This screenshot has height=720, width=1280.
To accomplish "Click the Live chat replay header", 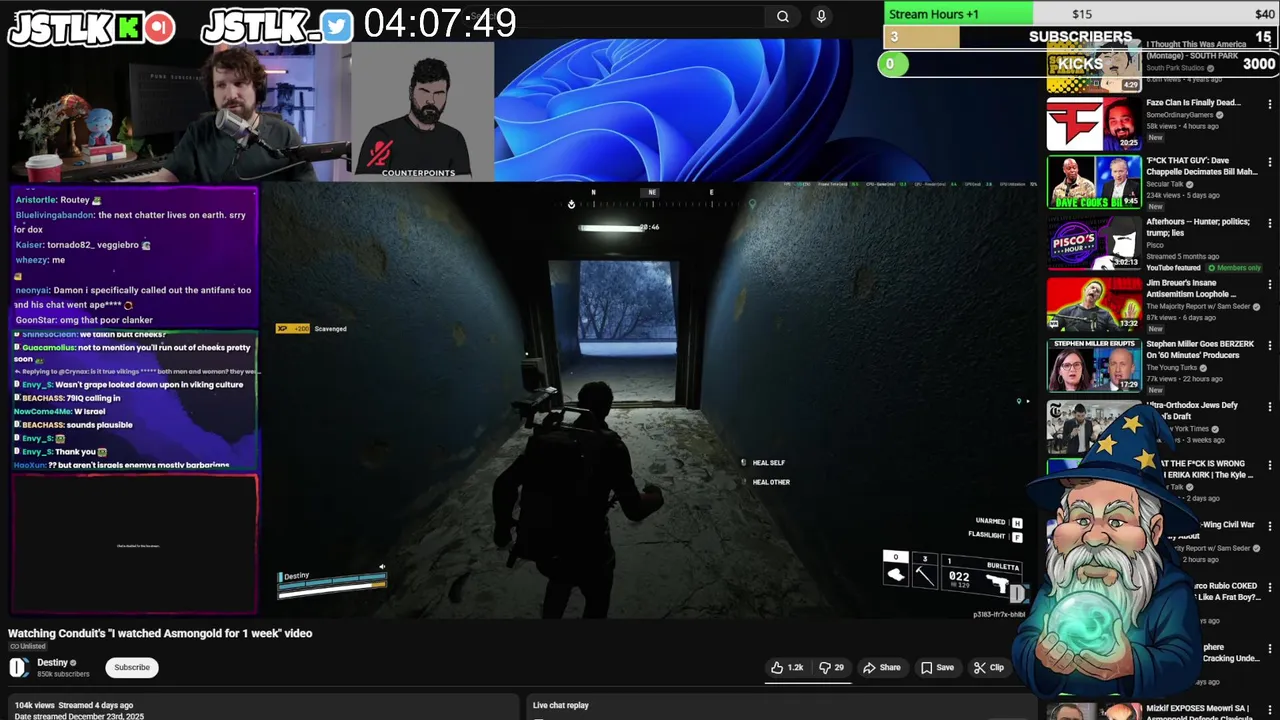I will pyautogui.click(x=561, y=705).
